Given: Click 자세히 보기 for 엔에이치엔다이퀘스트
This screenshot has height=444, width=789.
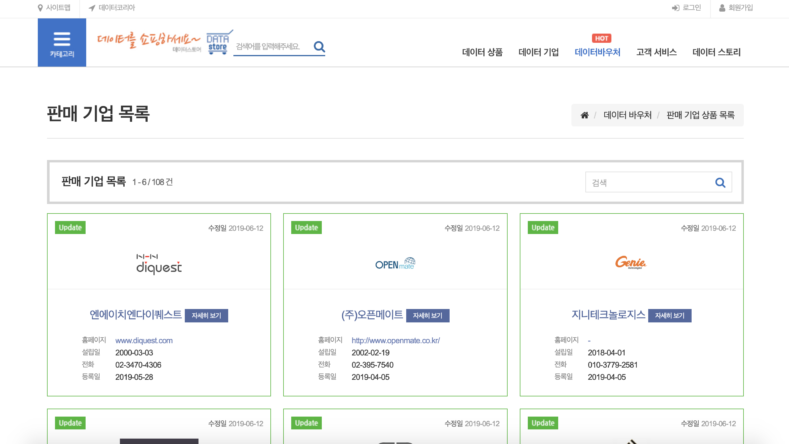Looking at the screenshot, I should 207,315.
